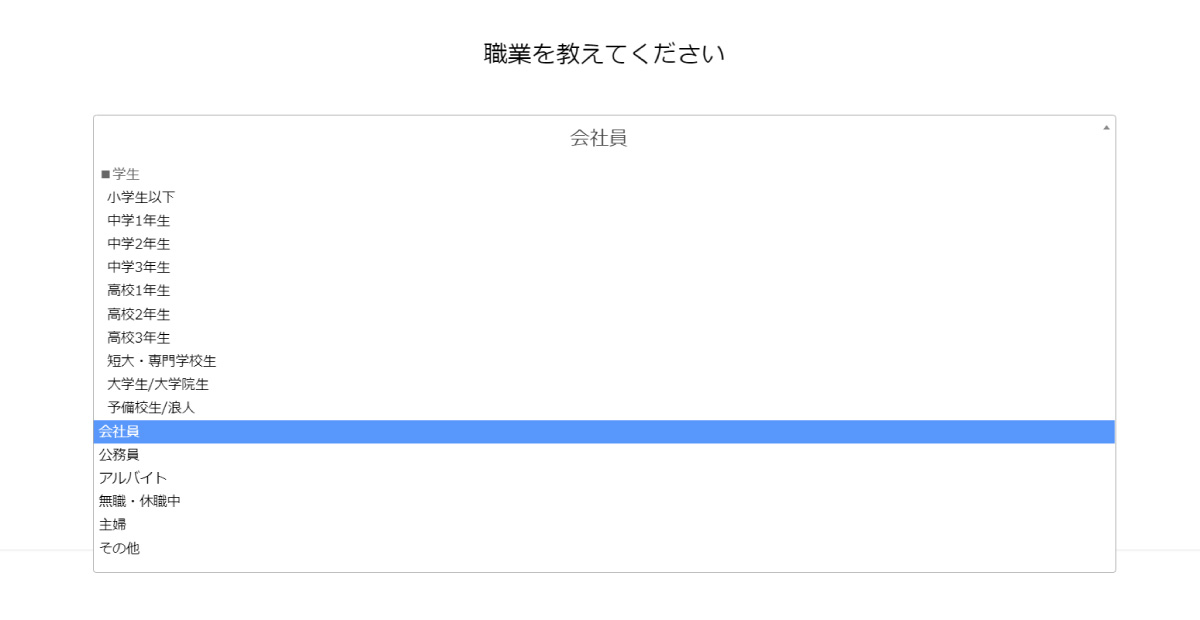Pick 高校3年生 from the list

pyautogui.click(x=139, y=337)
